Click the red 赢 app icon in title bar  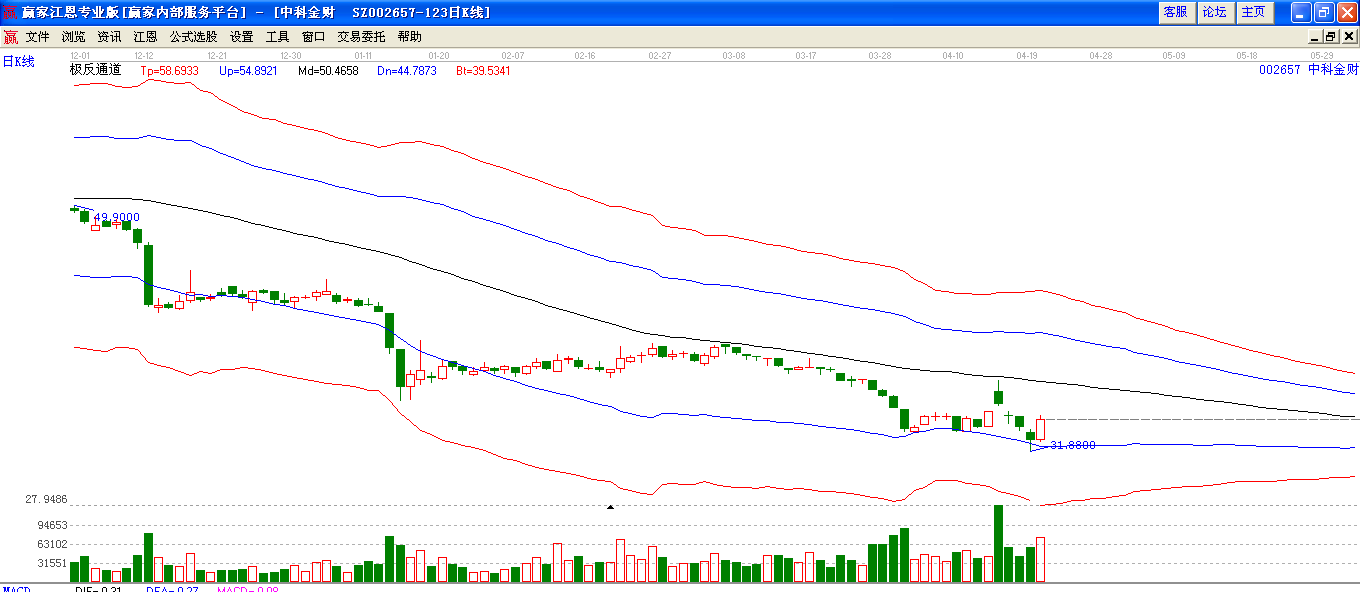coord(10,13)
